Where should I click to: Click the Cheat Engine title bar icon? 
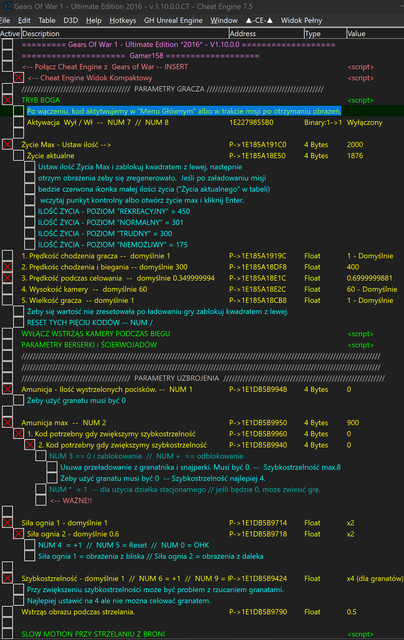point(7,6)
